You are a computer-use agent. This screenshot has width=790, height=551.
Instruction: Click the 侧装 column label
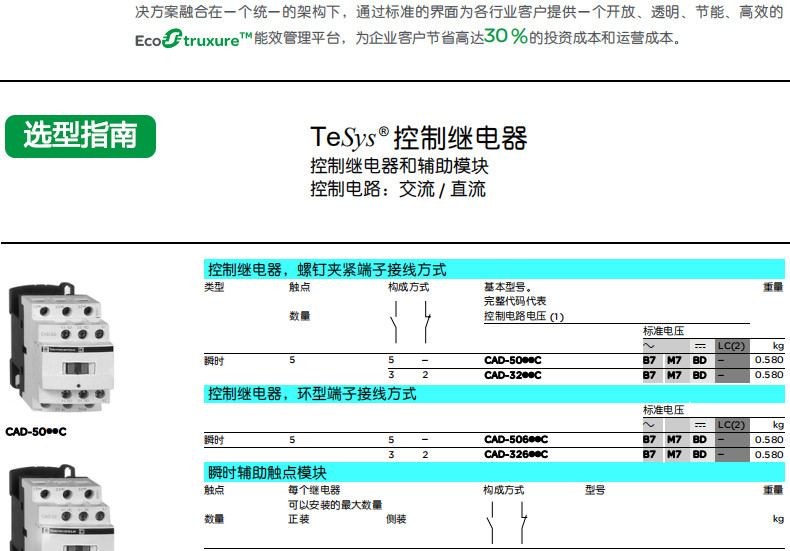click(x=396, y=519)
